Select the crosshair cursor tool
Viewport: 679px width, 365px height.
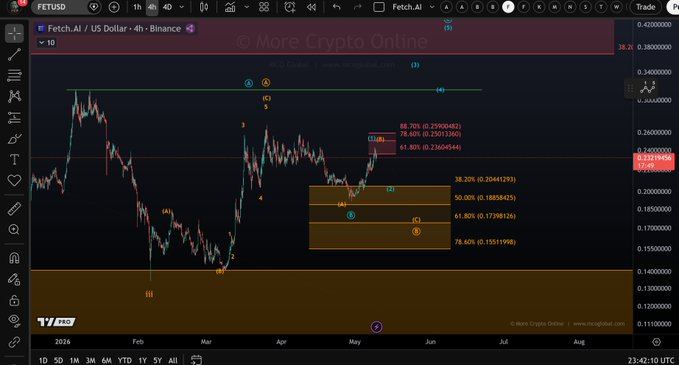click(x=14, y=33)
